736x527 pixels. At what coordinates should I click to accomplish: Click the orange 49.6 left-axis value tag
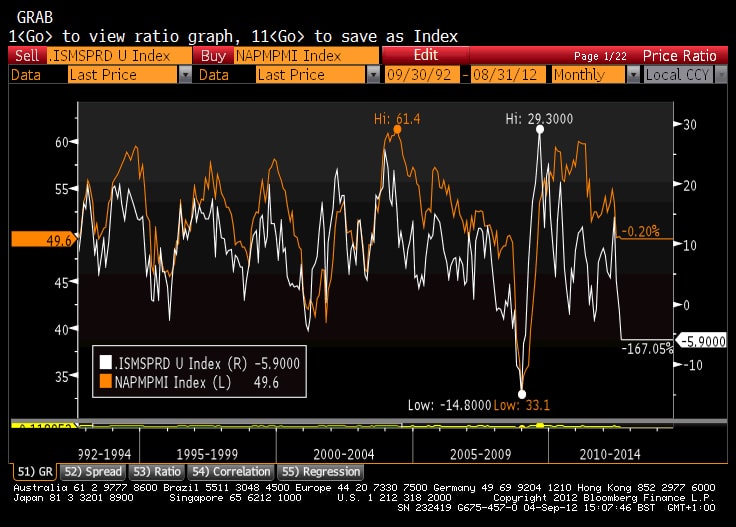tap(42, 240)
